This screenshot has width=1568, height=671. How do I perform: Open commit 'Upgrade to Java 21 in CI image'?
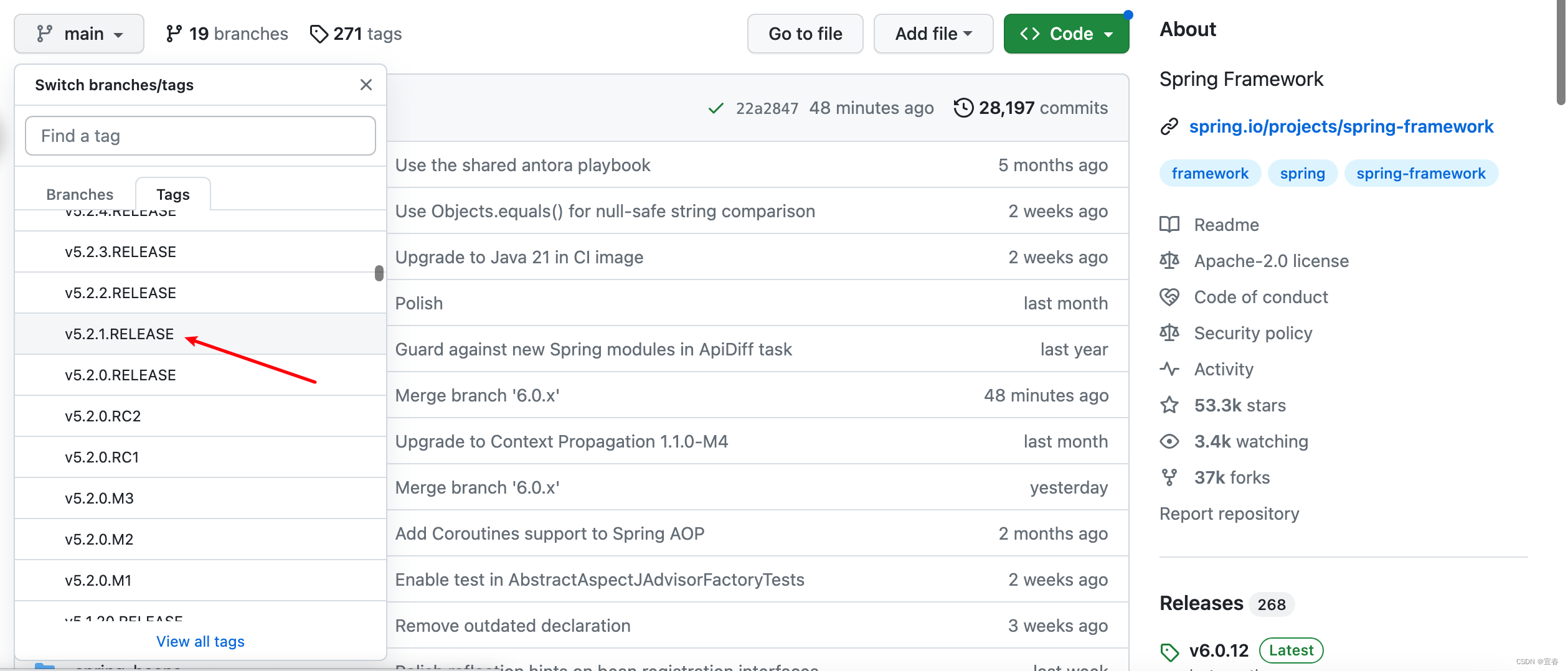tap(519, 257)
